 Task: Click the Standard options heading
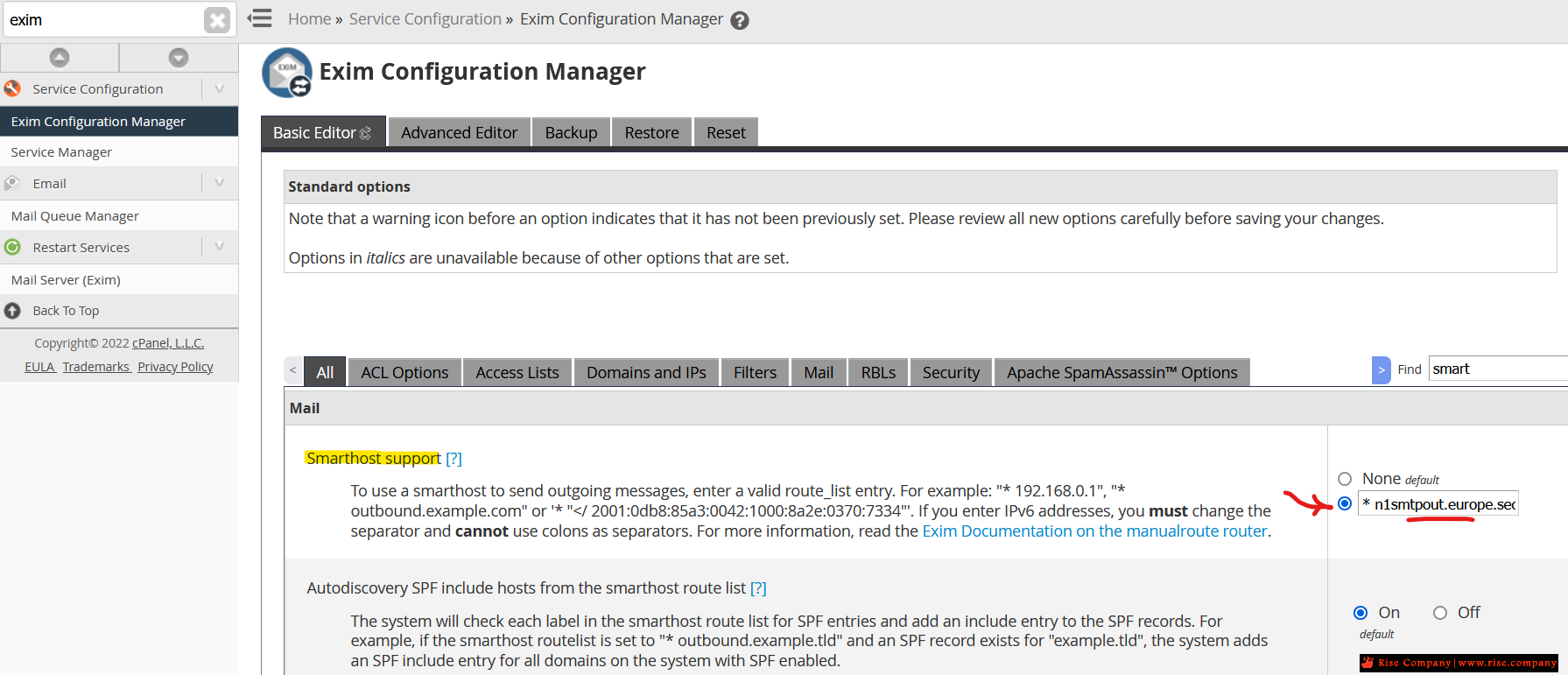349,186
